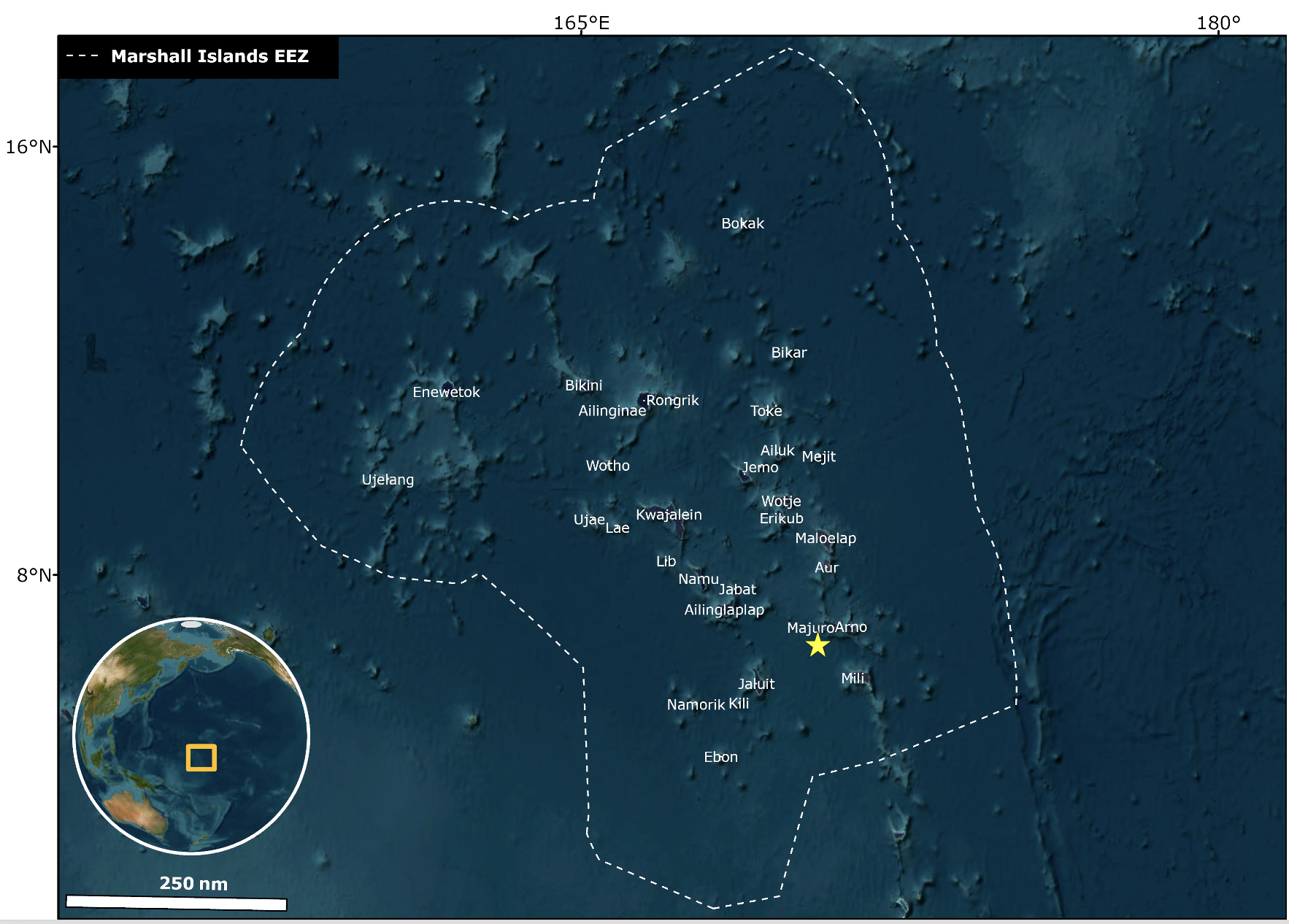Viewport: 1289px width, 924px height.
Task: Click the 'Maloelap' atoll label
Action: click(825, 538)
